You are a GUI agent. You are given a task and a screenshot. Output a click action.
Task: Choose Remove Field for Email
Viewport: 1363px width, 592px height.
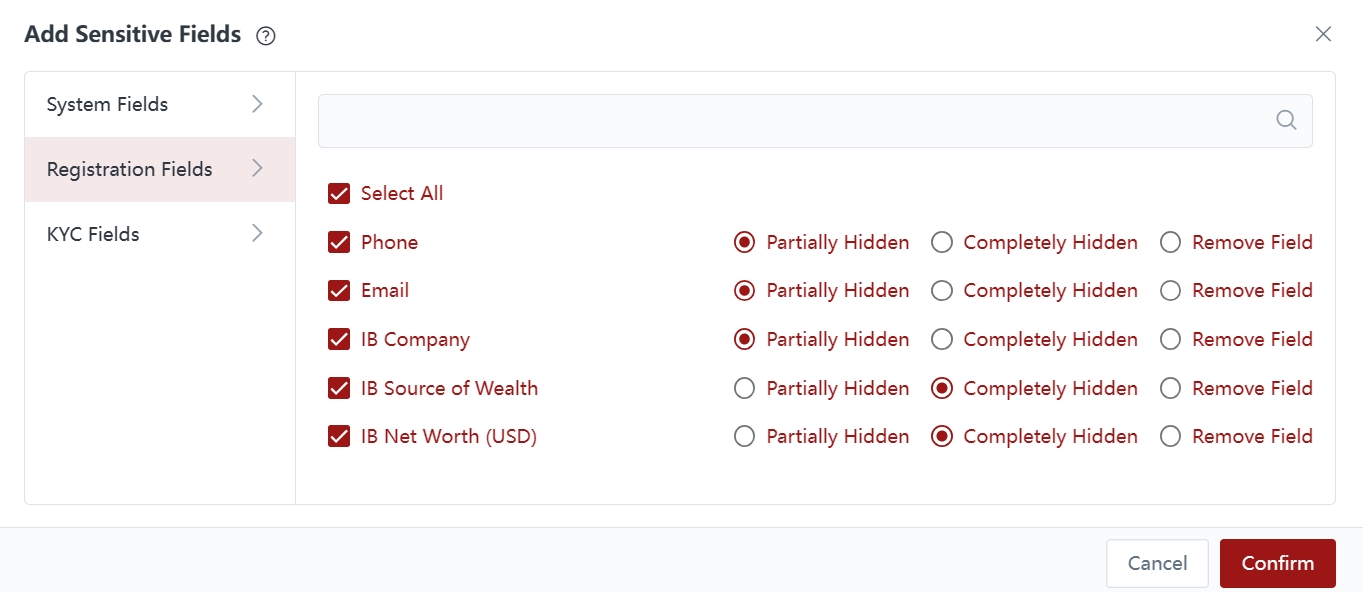(x=1171, y=291)
